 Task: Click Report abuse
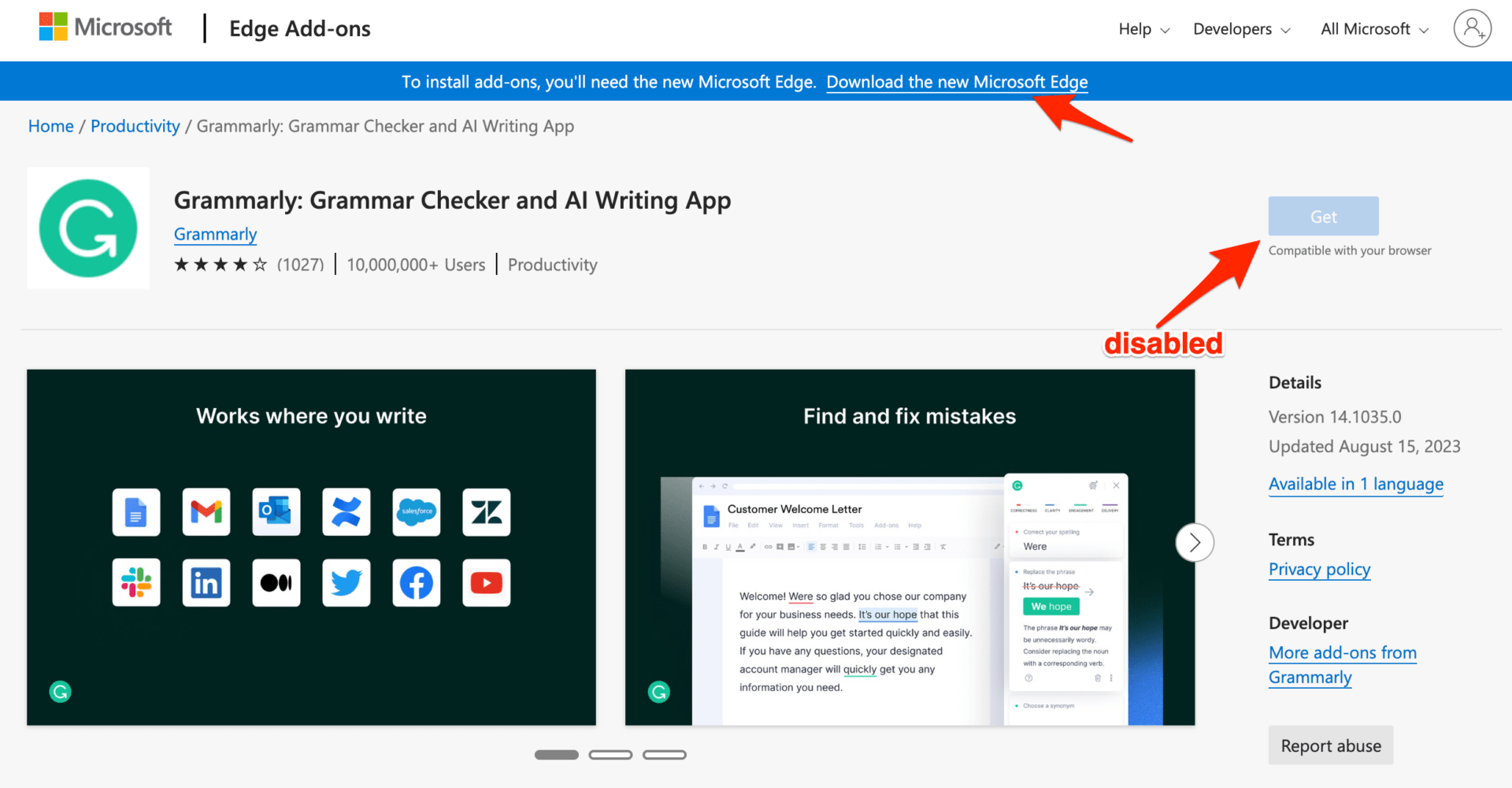click(1330, 745)
